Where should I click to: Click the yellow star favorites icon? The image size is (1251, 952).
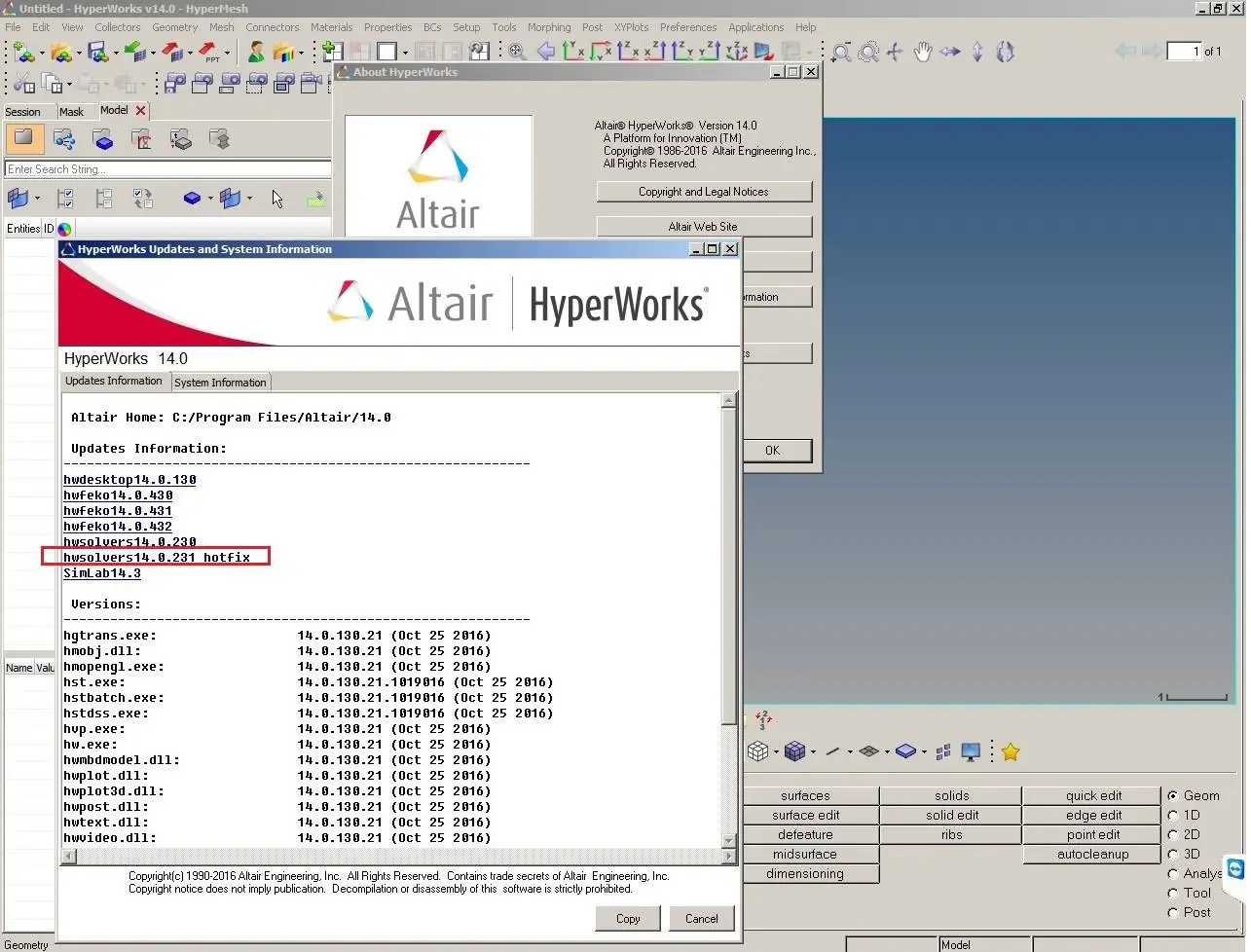pos(1011,751)
